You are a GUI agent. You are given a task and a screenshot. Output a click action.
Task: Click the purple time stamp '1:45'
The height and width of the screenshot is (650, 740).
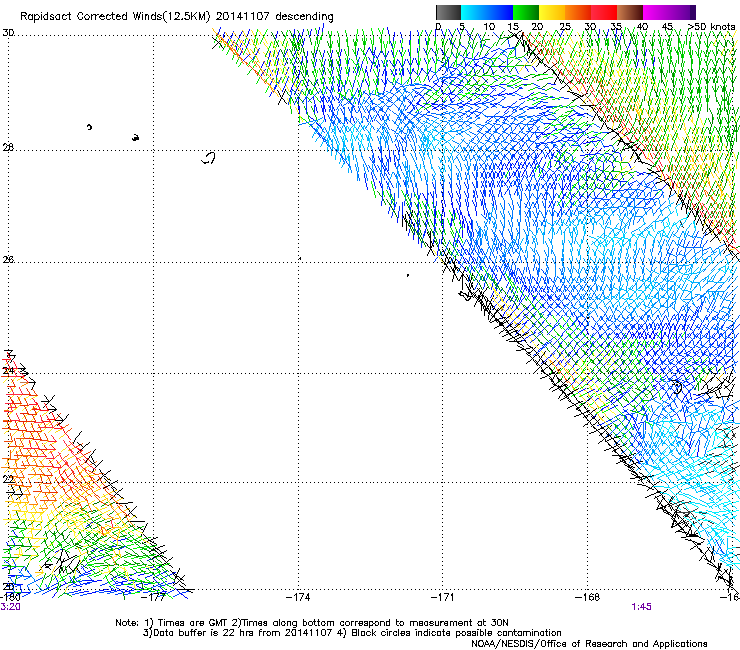pos(641,607)
